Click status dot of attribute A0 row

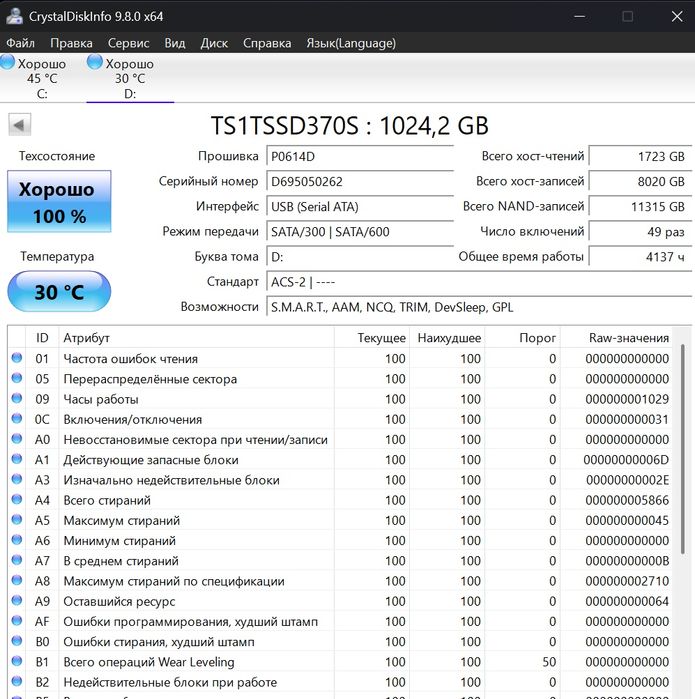click(17, 439)
